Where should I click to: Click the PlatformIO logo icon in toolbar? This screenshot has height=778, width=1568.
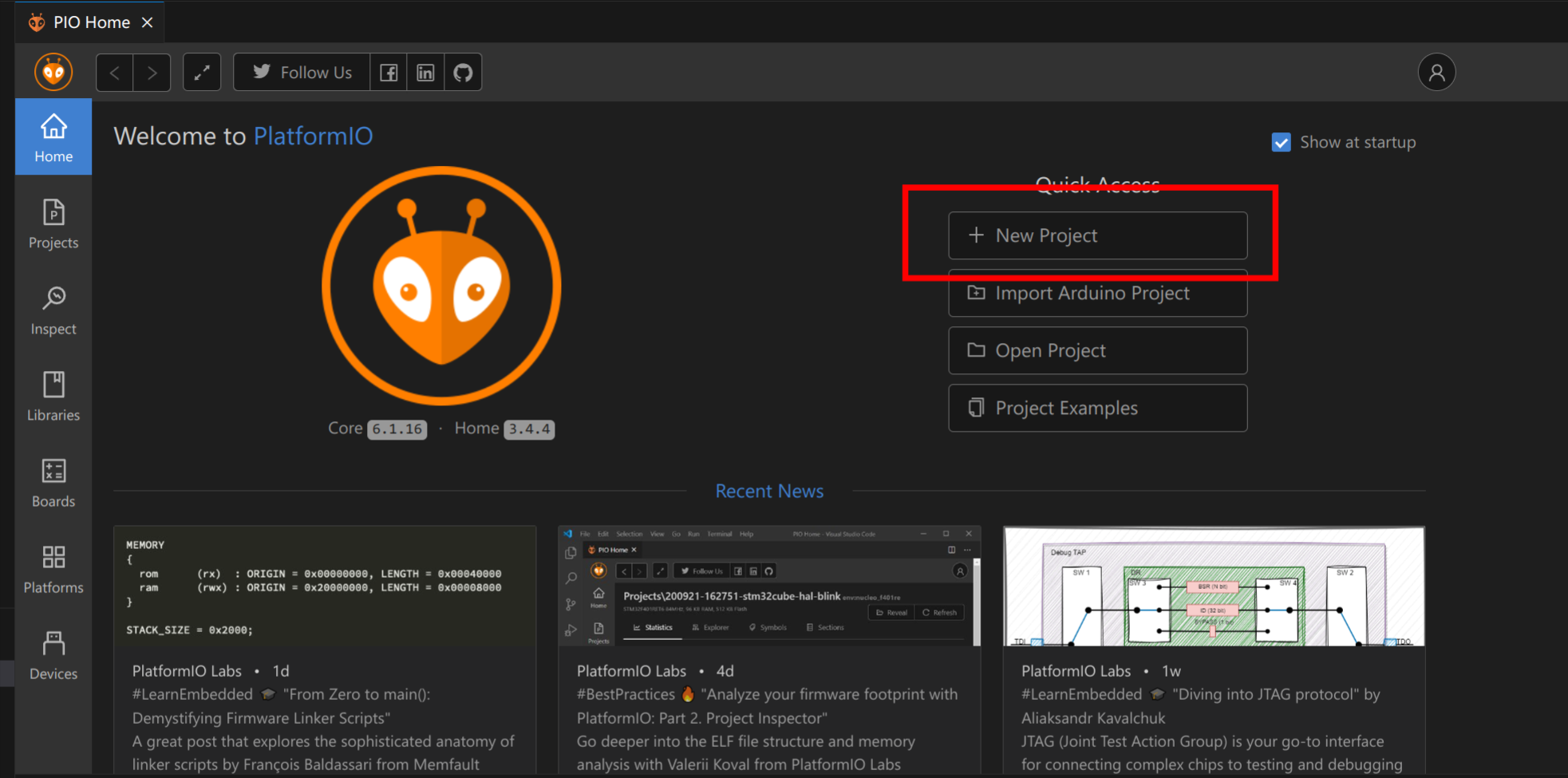[x=53, y=73]
